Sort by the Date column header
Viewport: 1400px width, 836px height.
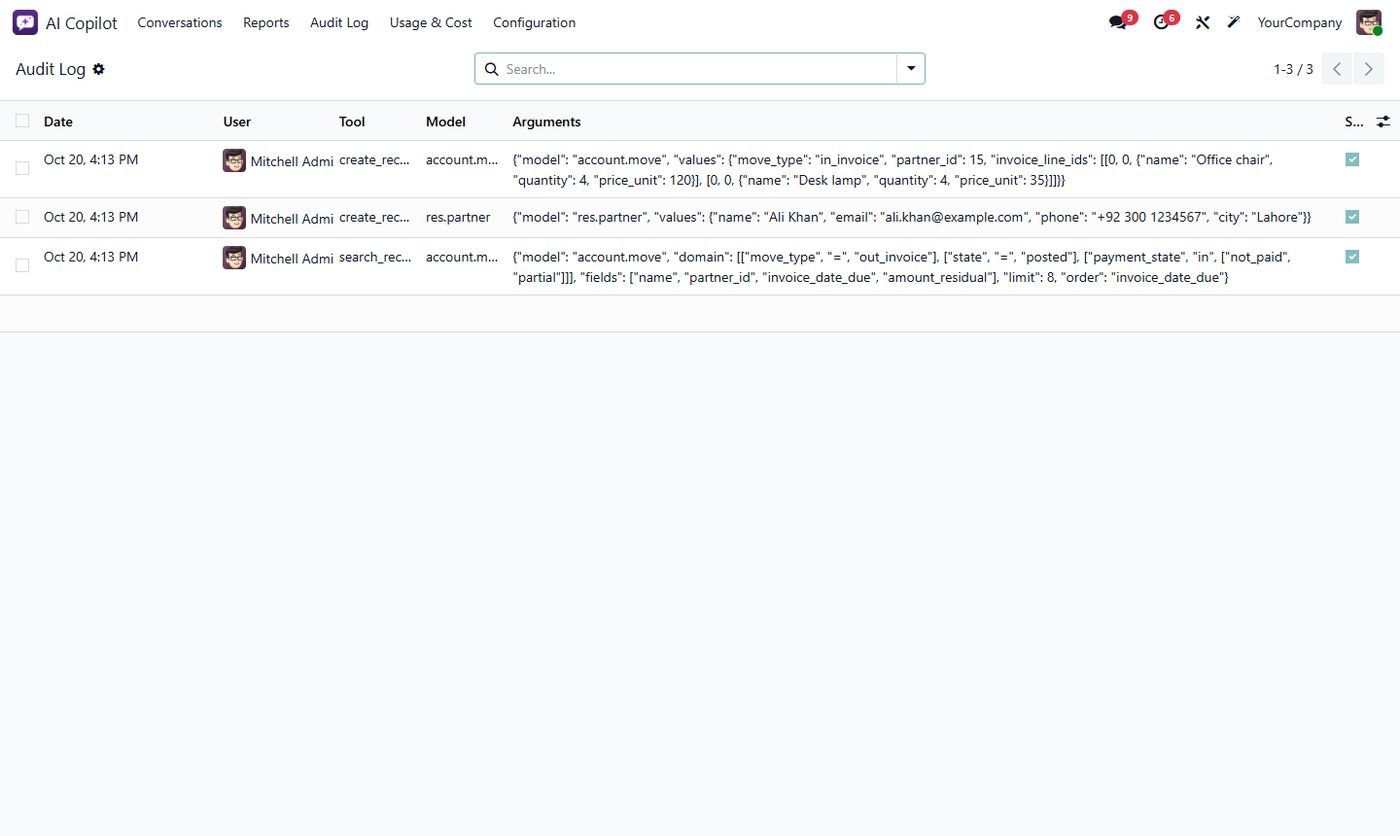point(58,122)
